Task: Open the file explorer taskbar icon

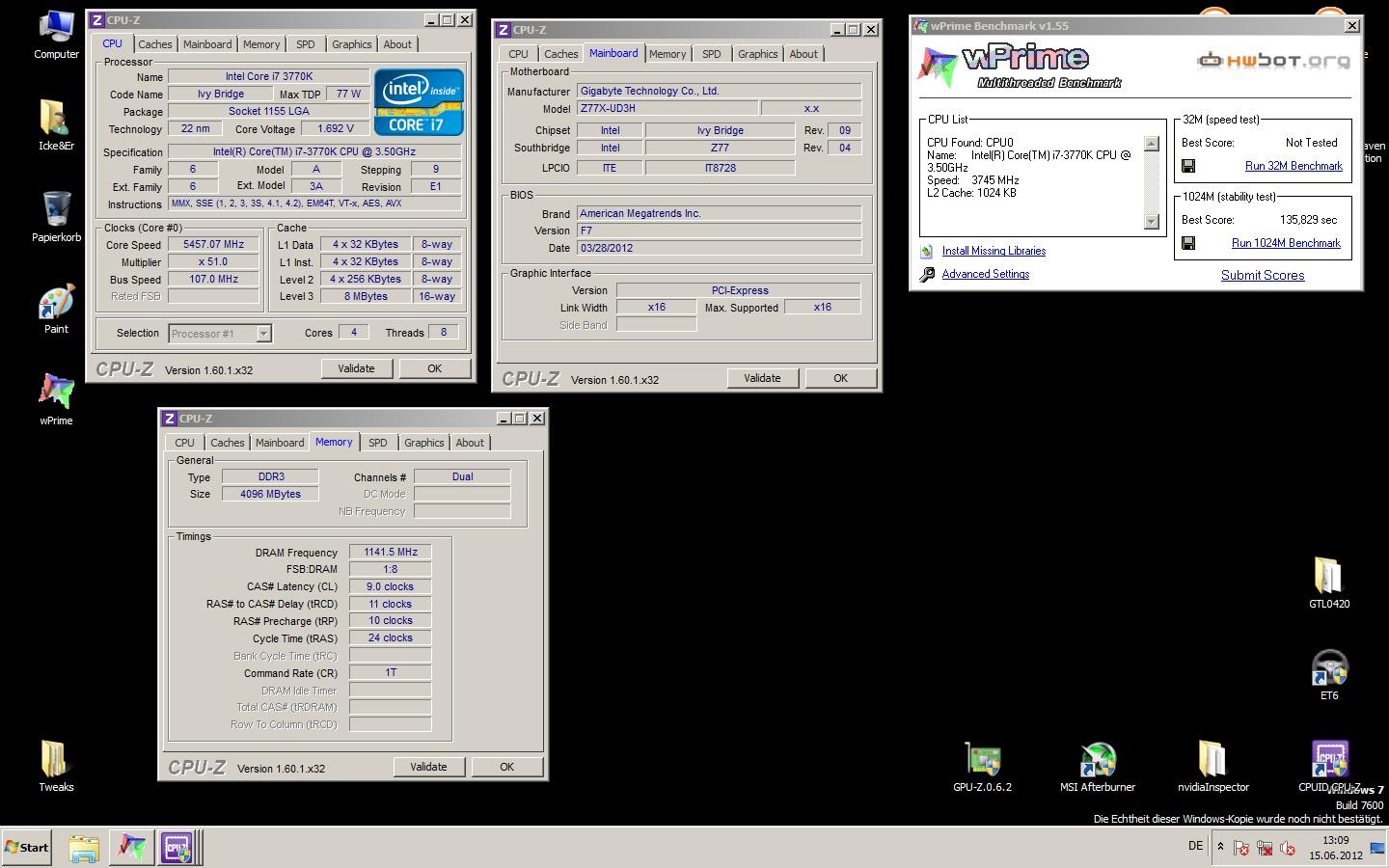Action: (84, 848)
